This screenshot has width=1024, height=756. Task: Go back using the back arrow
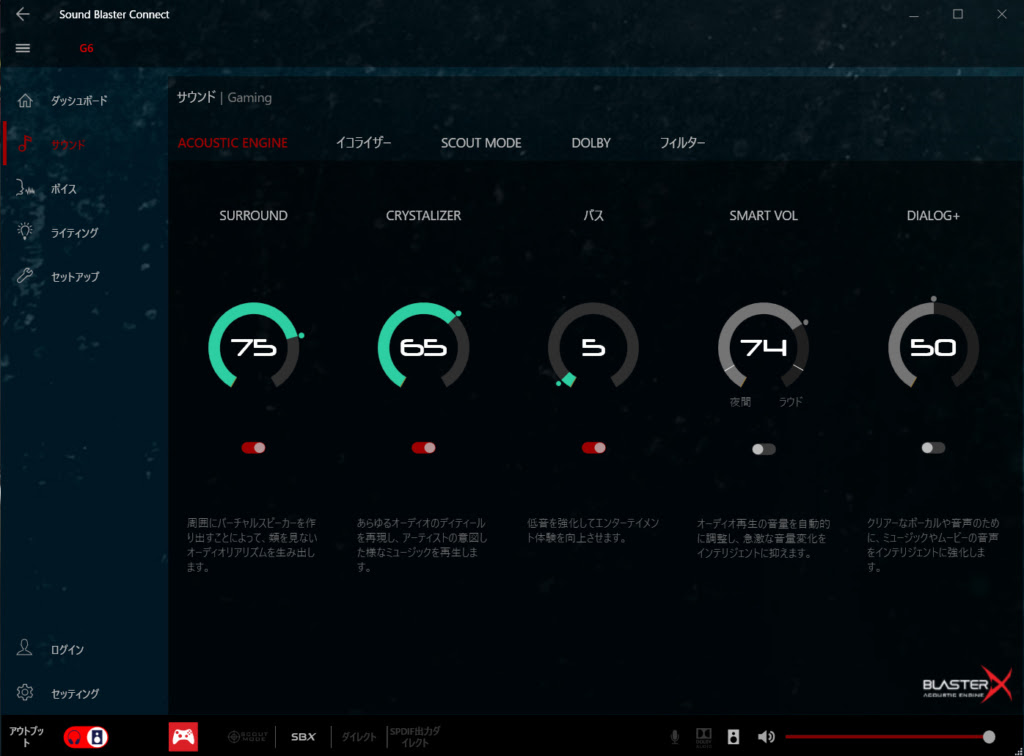[23, 14]
